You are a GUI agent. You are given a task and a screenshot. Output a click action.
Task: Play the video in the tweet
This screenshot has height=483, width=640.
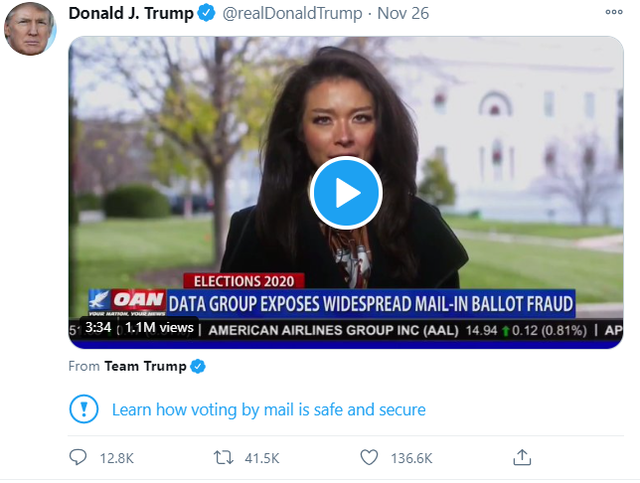coord(346,192)
